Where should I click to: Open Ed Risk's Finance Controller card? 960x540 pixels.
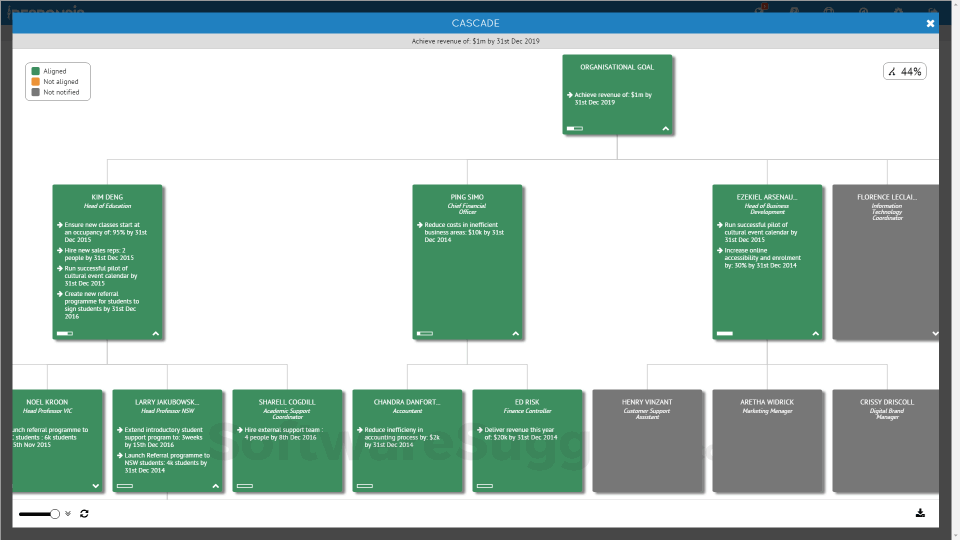click(x=527, y=440)
